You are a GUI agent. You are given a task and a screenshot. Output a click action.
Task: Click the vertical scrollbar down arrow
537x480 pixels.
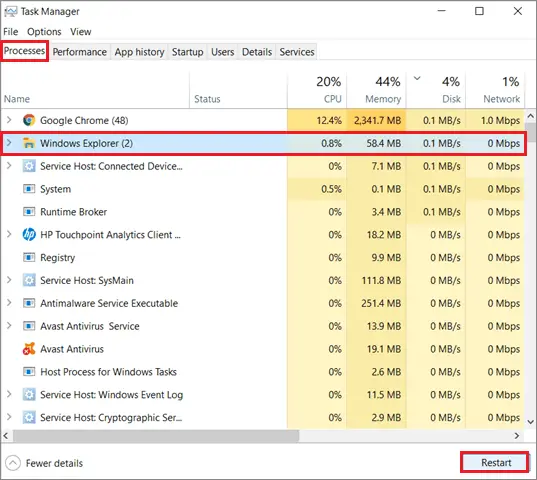[530, 422]
